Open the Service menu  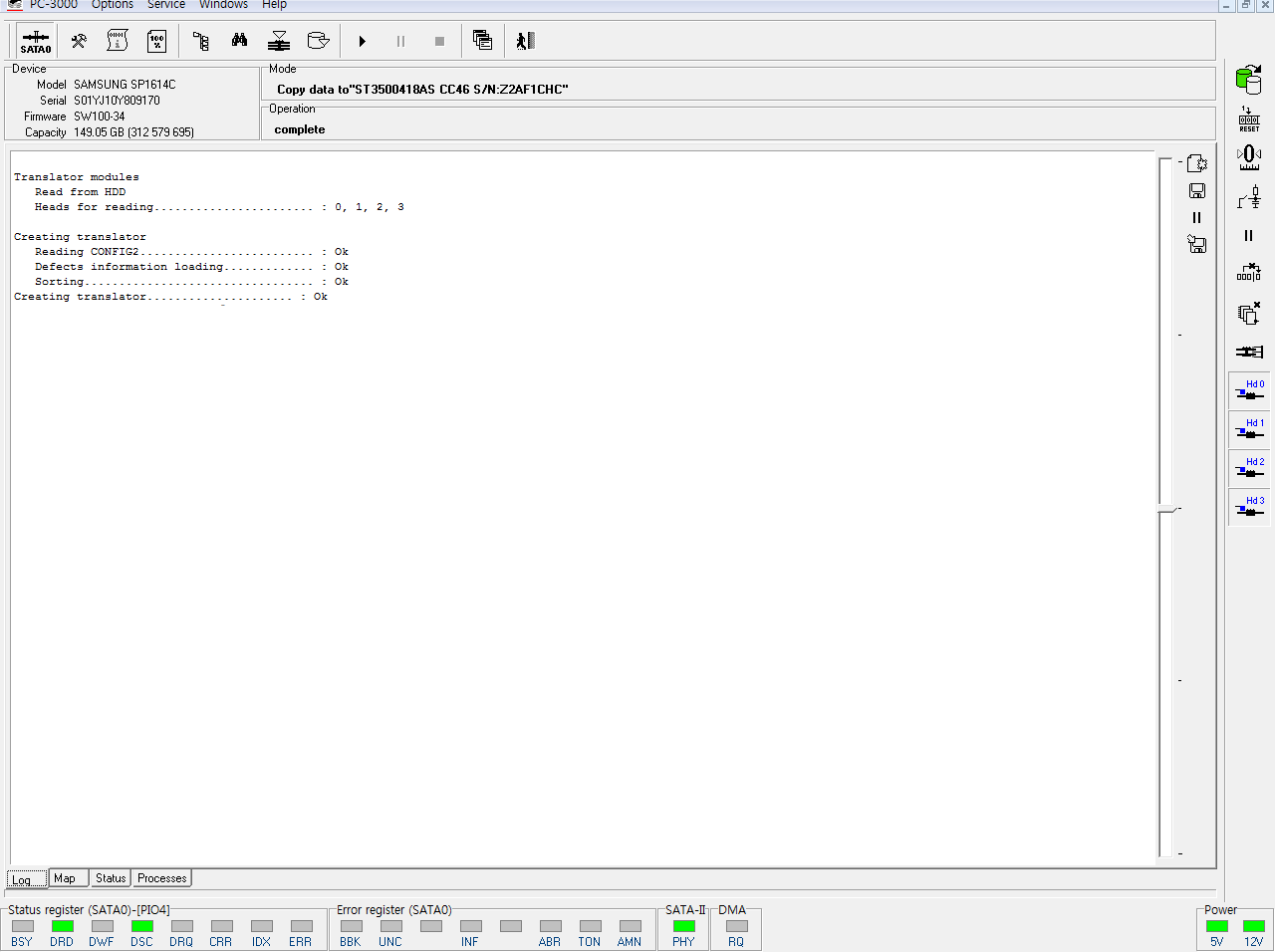(165, 5)
